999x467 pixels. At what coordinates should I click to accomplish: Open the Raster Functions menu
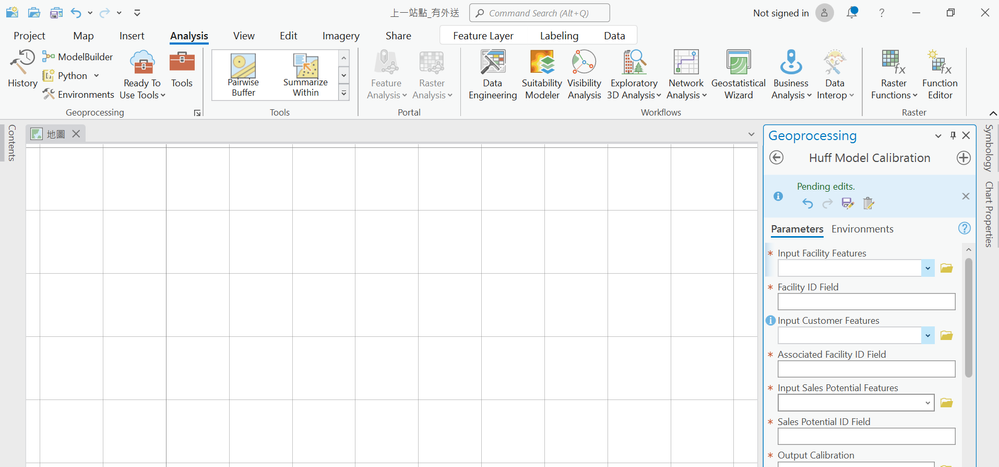(x=894, y=75)
